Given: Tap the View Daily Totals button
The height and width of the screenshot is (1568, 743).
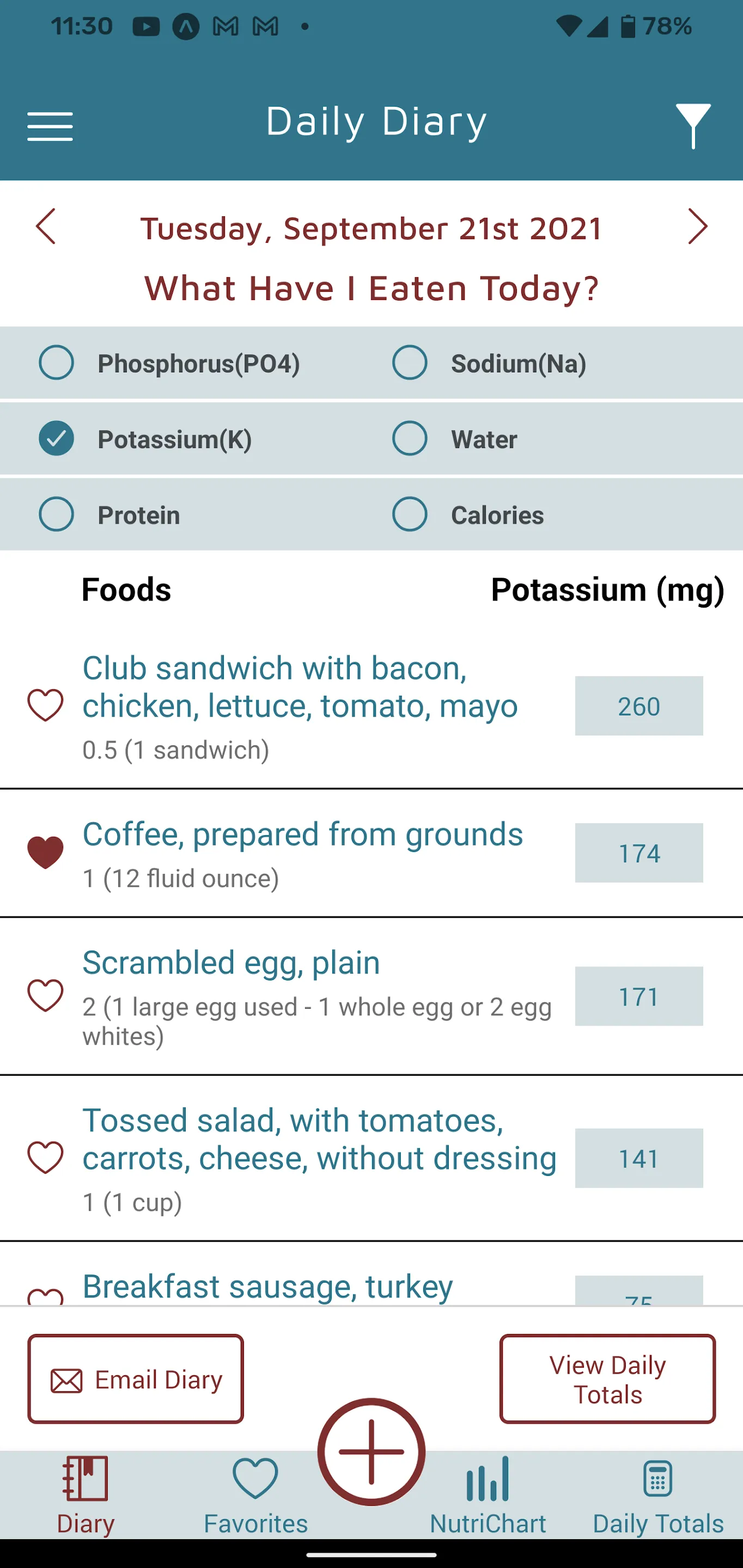Looking at the screenshot, I should [608, 1379].
